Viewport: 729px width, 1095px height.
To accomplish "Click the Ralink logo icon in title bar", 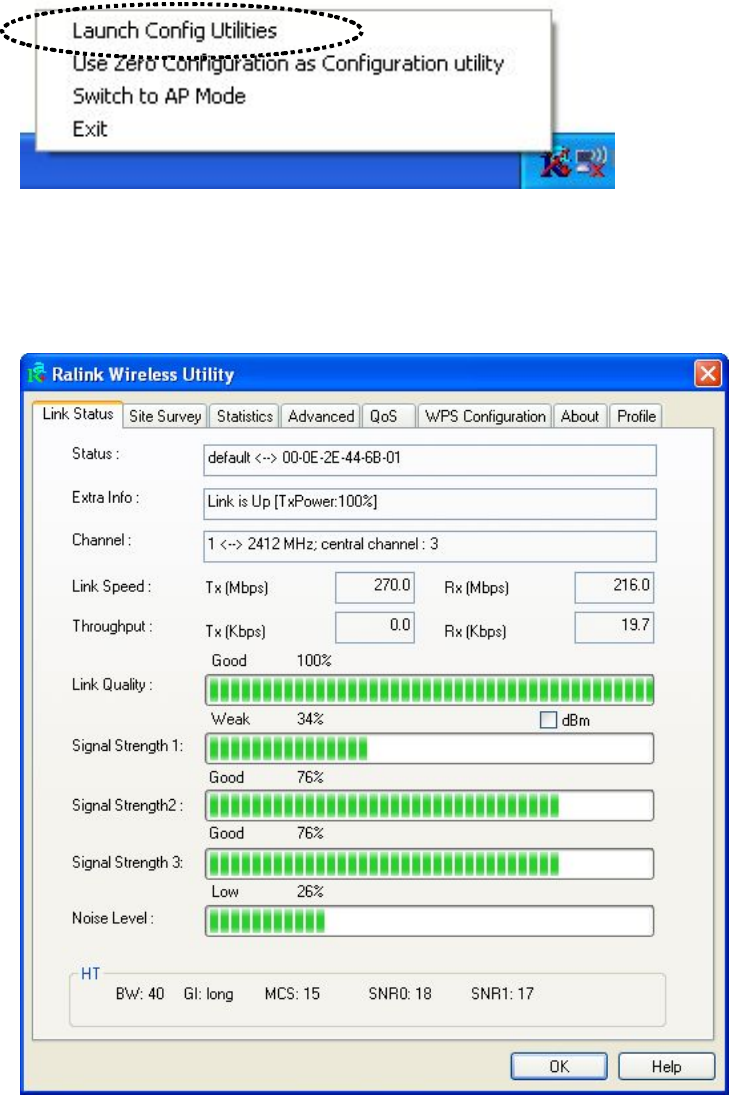I will [x=37, y=373].
